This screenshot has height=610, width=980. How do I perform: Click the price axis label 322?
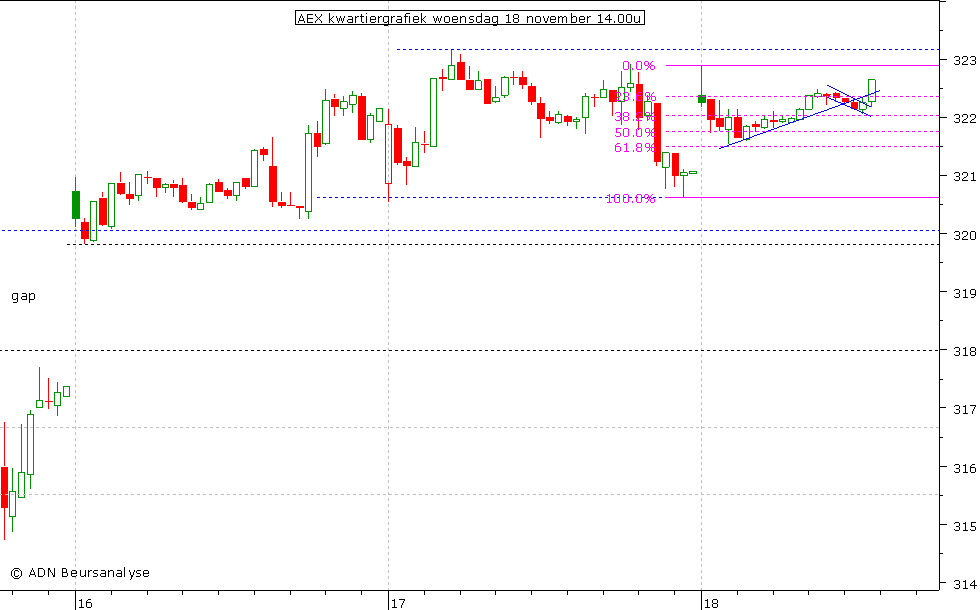click(964, 118)
